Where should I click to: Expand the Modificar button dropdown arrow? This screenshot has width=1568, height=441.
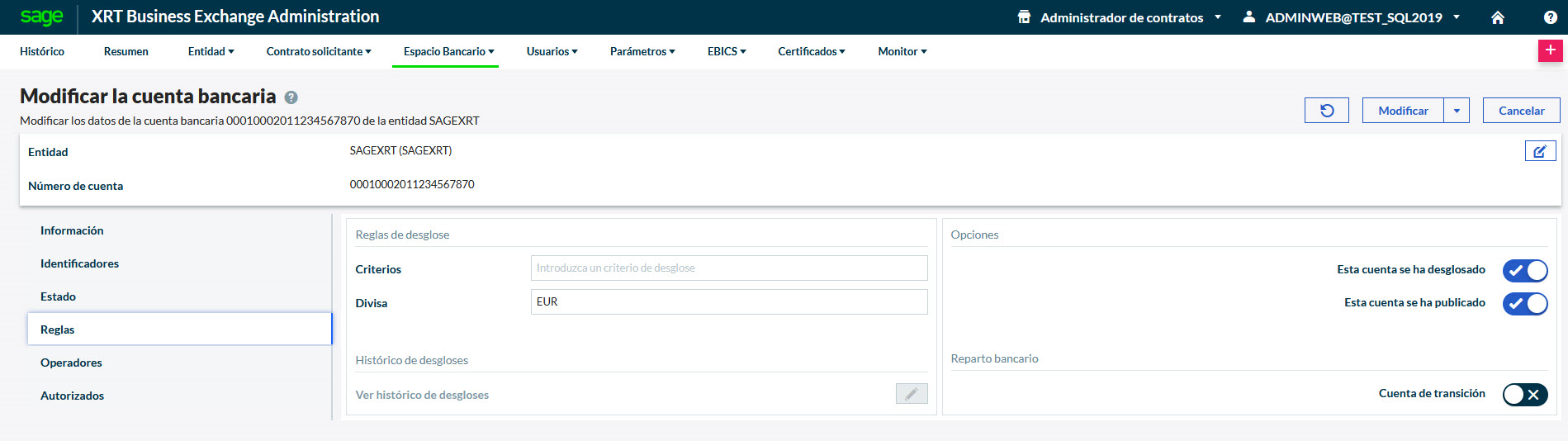pos(1457,111)
